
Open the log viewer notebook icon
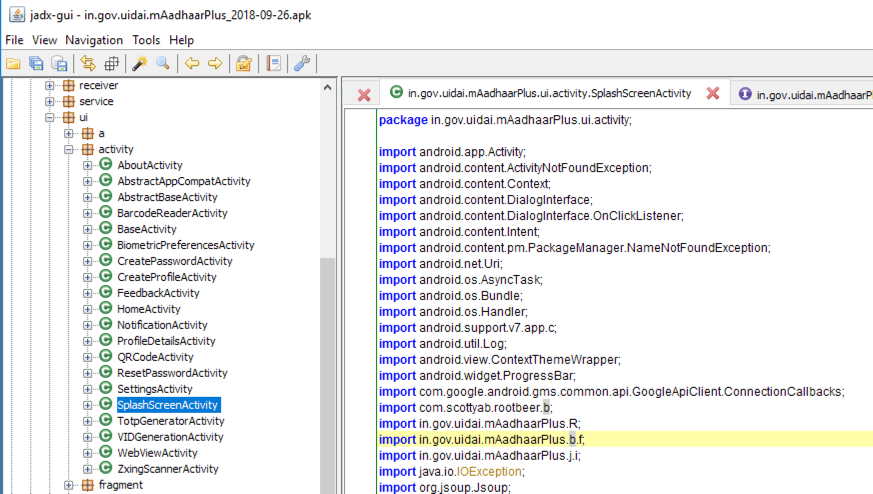pyautogui.click(x=273, y=64)
